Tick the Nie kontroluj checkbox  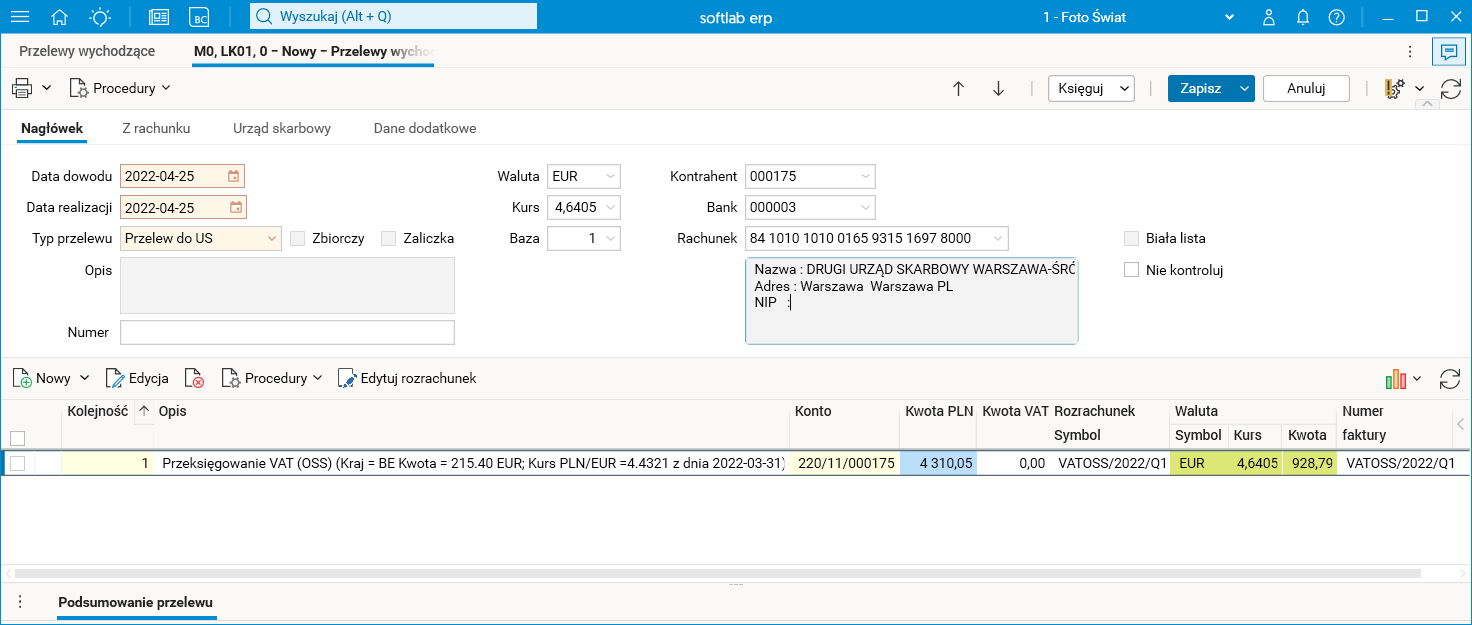(x=1132, y=270)
